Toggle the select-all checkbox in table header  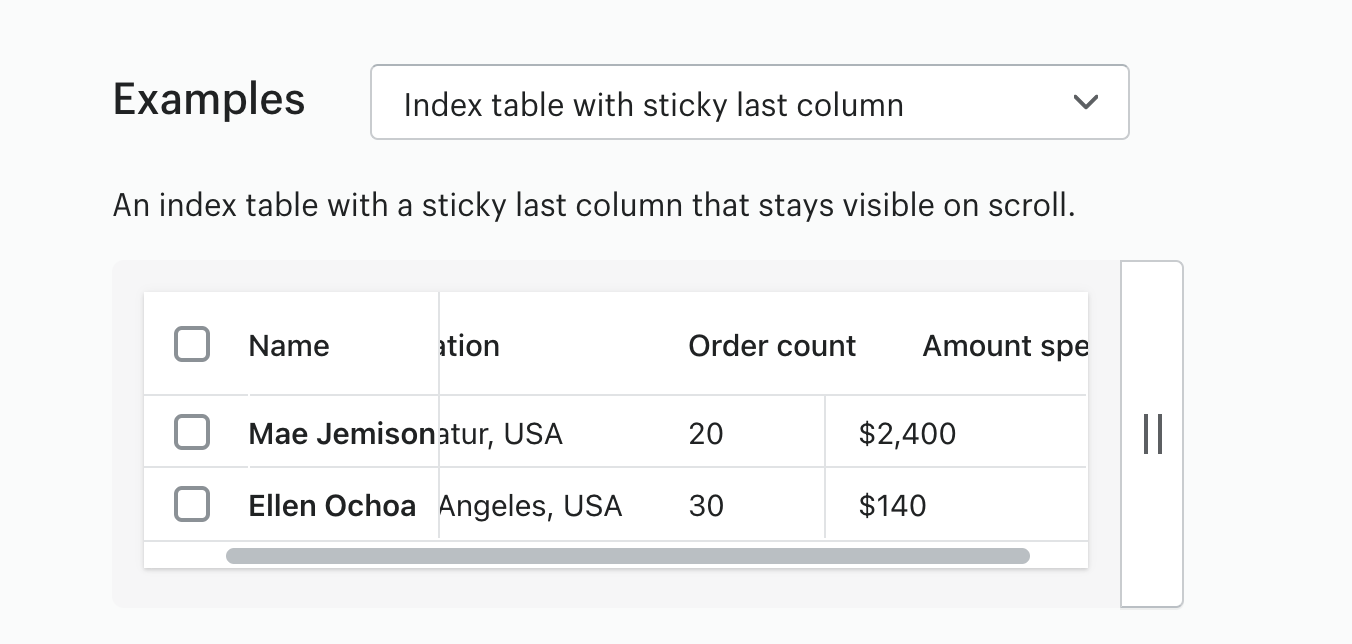pyautogui.click(x=192, y=345)
